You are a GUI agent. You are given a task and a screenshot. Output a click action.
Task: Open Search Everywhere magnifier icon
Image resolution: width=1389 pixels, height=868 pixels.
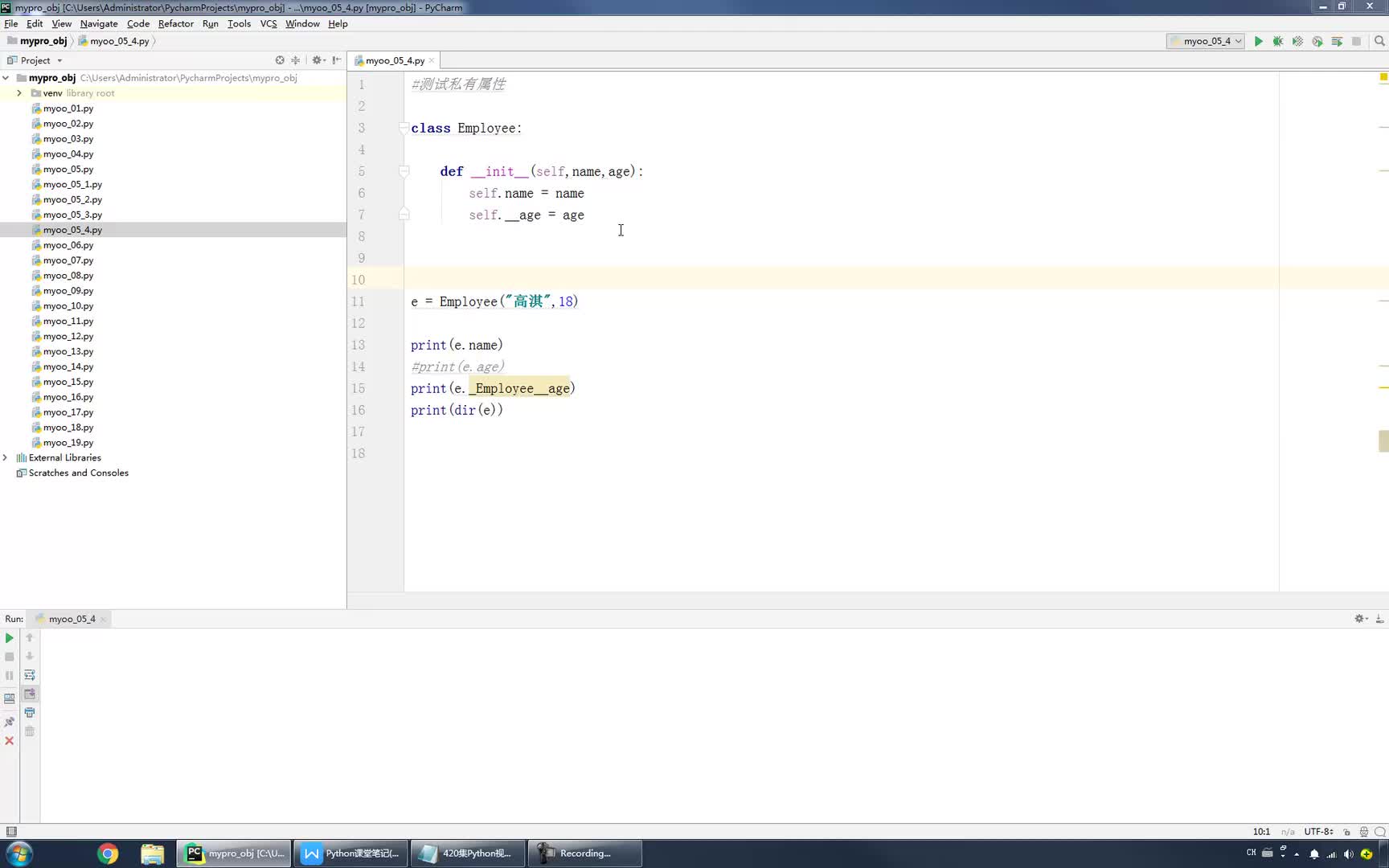(x=1379, y=41)
